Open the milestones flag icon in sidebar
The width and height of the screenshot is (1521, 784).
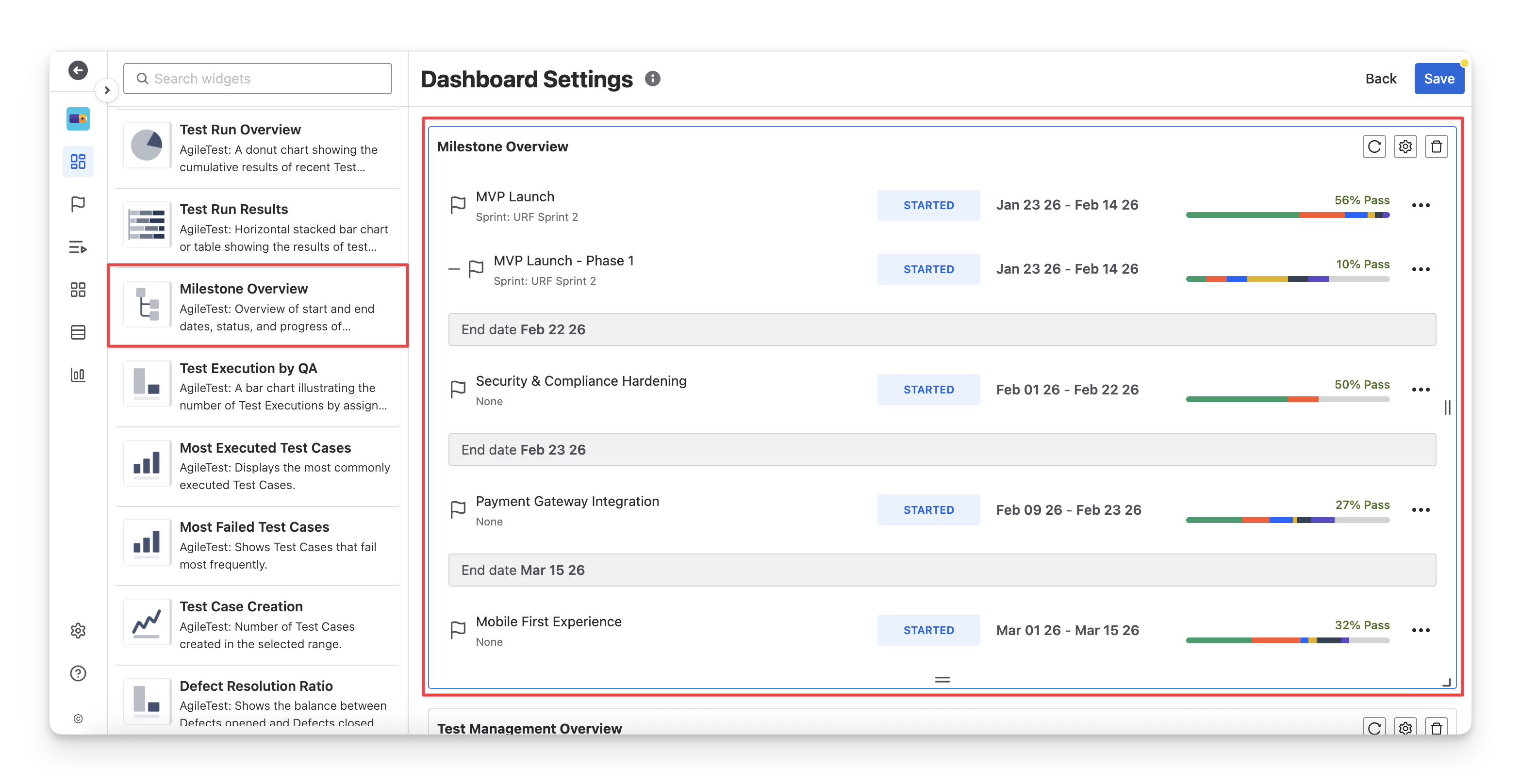tap(78, 204)
